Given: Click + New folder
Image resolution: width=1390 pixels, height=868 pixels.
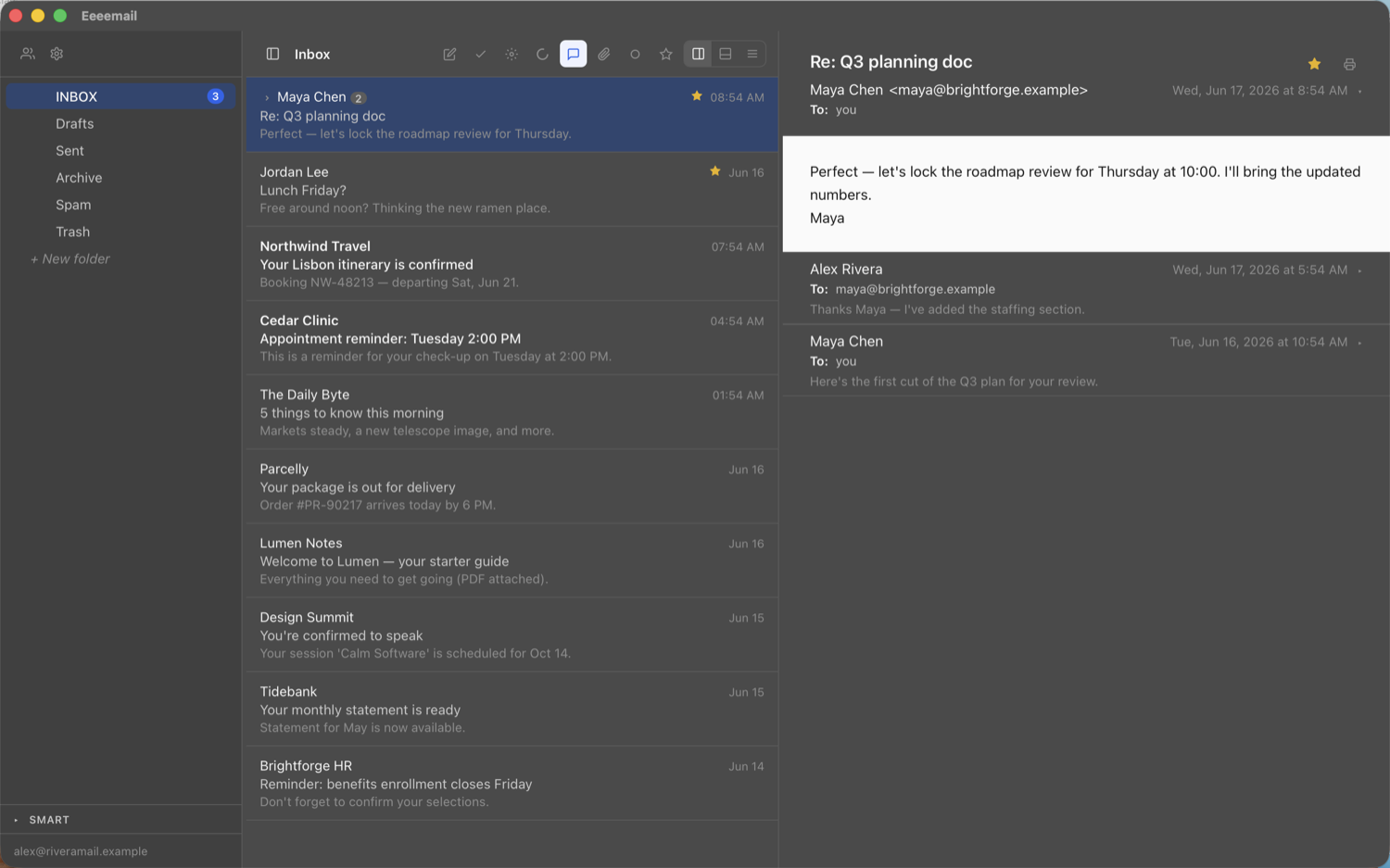Looking at the screenshot, I should click(x=70, y=258).
